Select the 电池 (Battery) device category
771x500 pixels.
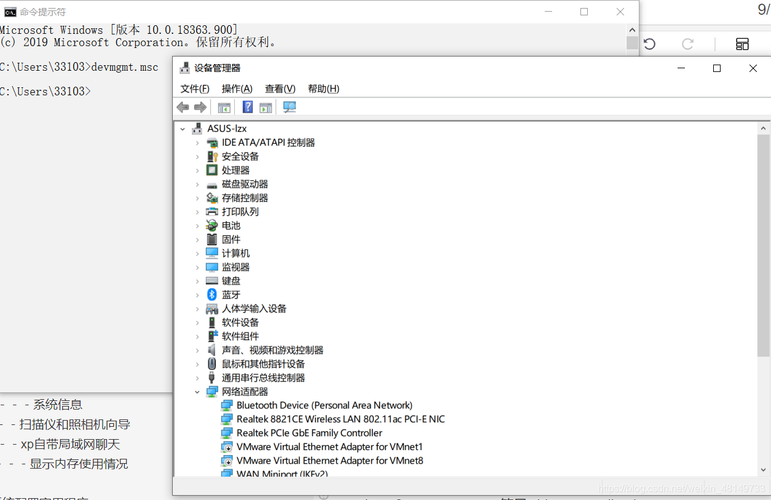[x=231, y=226]
